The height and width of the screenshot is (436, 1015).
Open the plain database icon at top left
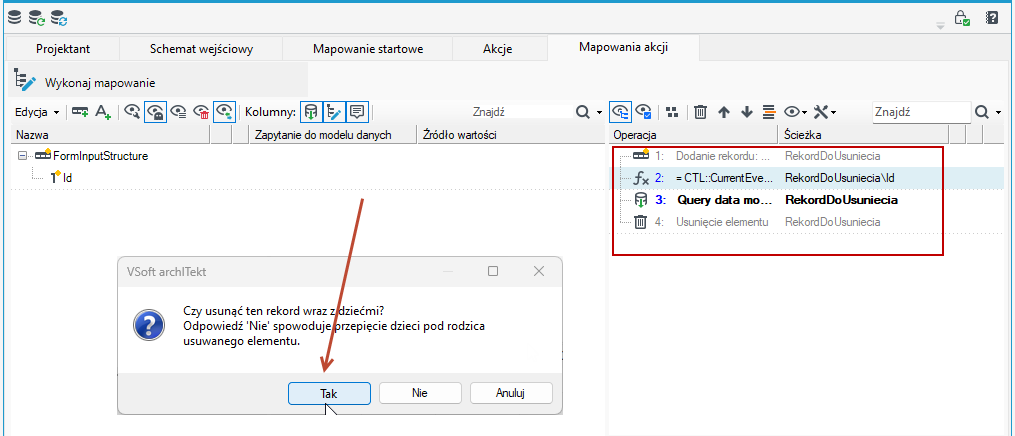14,18
